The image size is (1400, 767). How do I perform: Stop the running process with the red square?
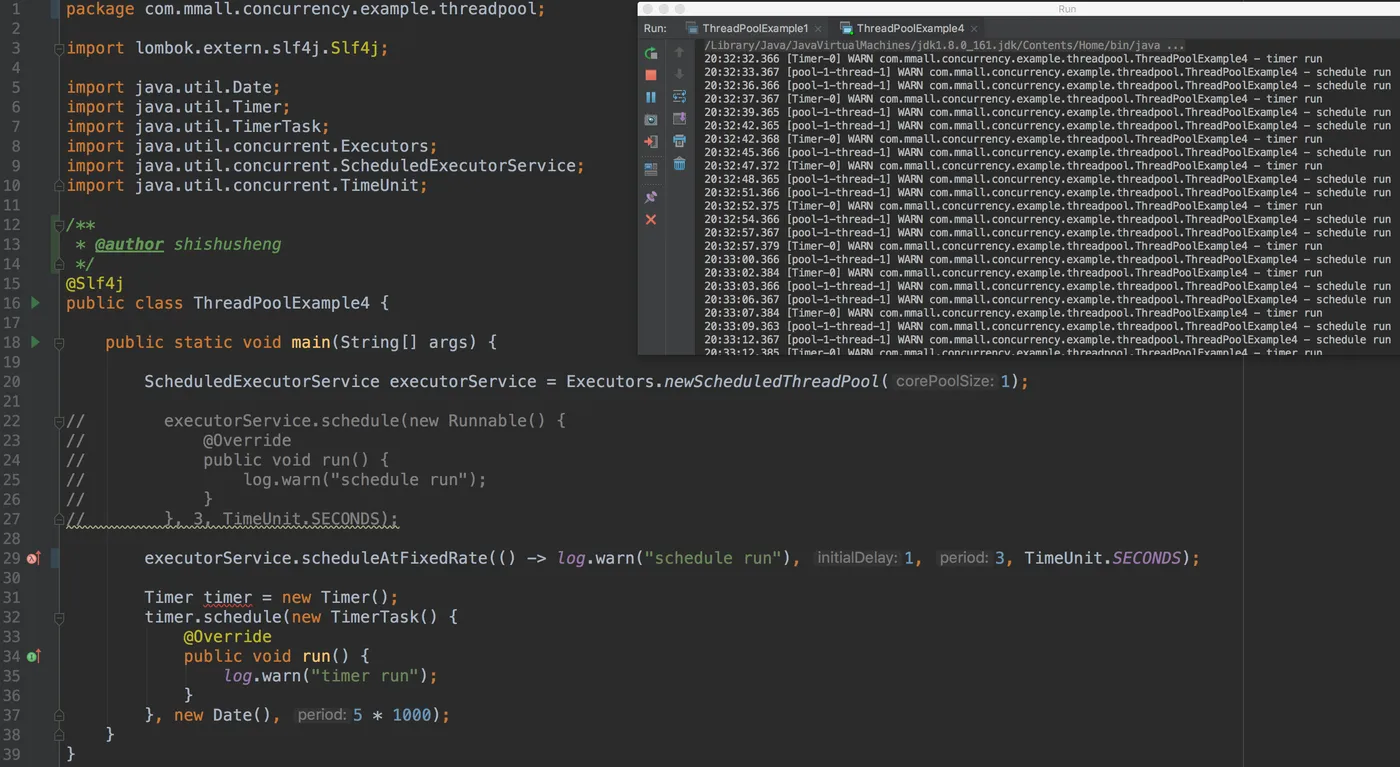coord(651,75)
